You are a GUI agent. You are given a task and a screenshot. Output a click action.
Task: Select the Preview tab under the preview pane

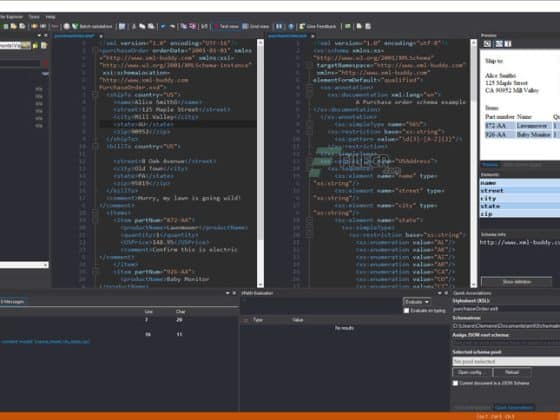pyautogui.click(x=490, y=165)
